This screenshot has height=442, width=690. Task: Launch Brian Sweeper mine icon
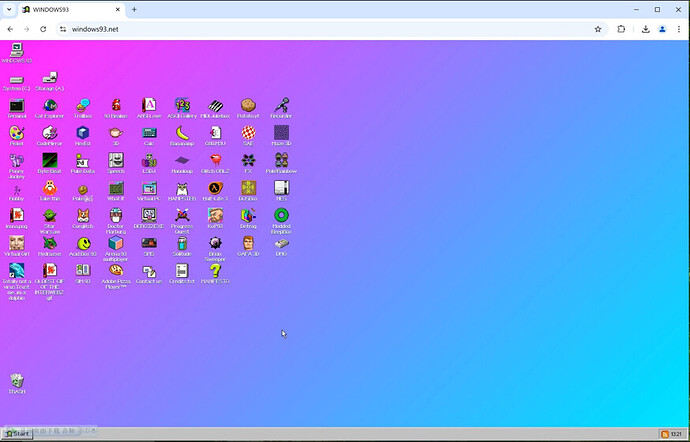[215, 243]
